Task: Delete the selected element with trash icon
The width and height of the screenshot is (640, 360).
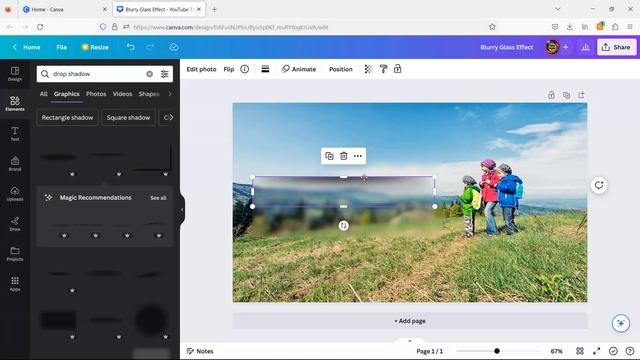Action: tap(344, 156)
